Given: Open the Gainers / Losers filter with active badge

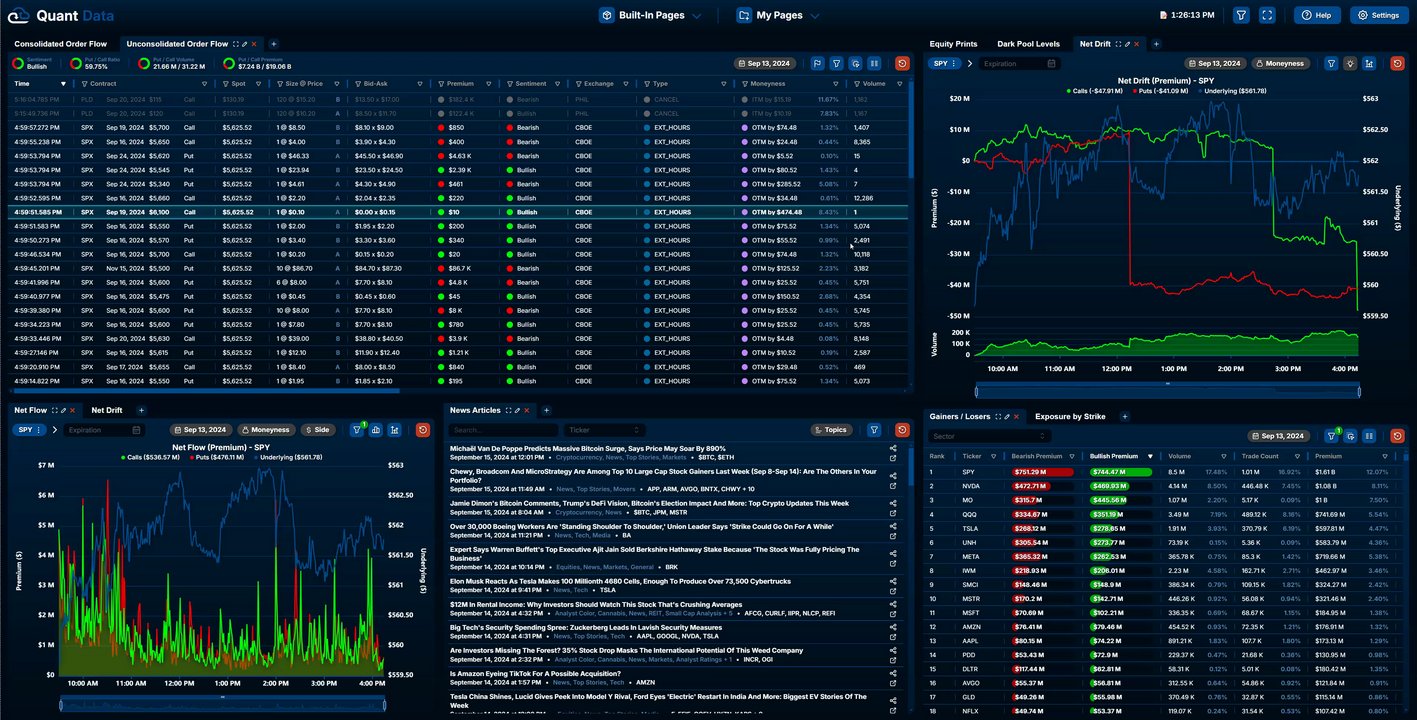Looking at the screenshot, I should (x=1331, y=436).
